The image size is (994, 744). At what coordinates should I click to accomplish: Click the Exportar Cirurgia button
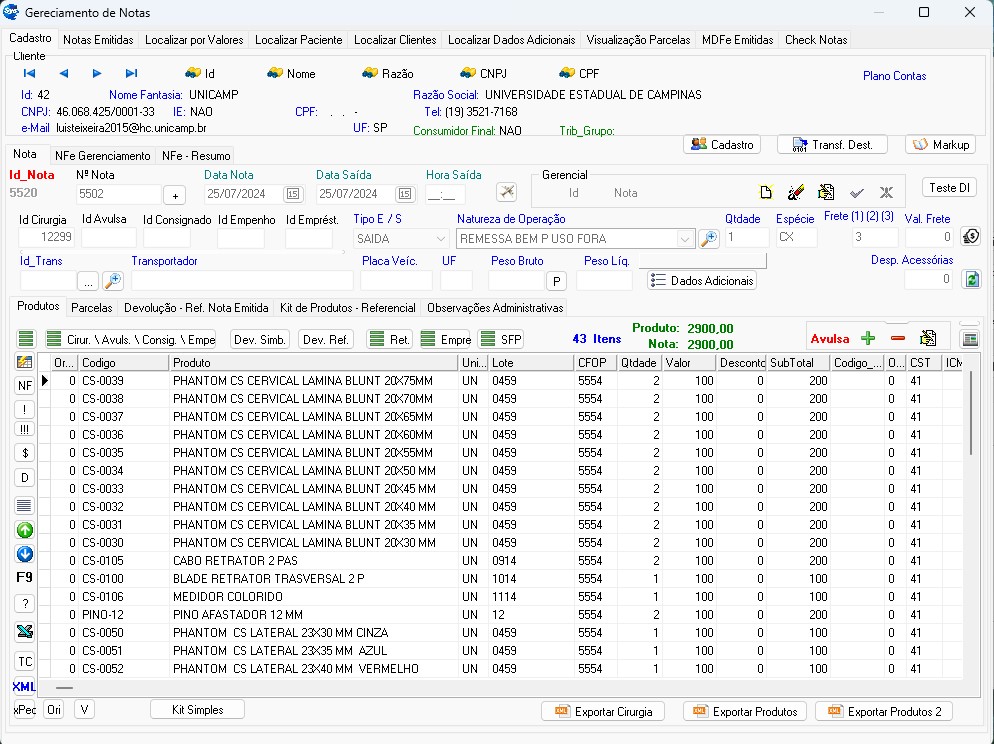point(603,711)
